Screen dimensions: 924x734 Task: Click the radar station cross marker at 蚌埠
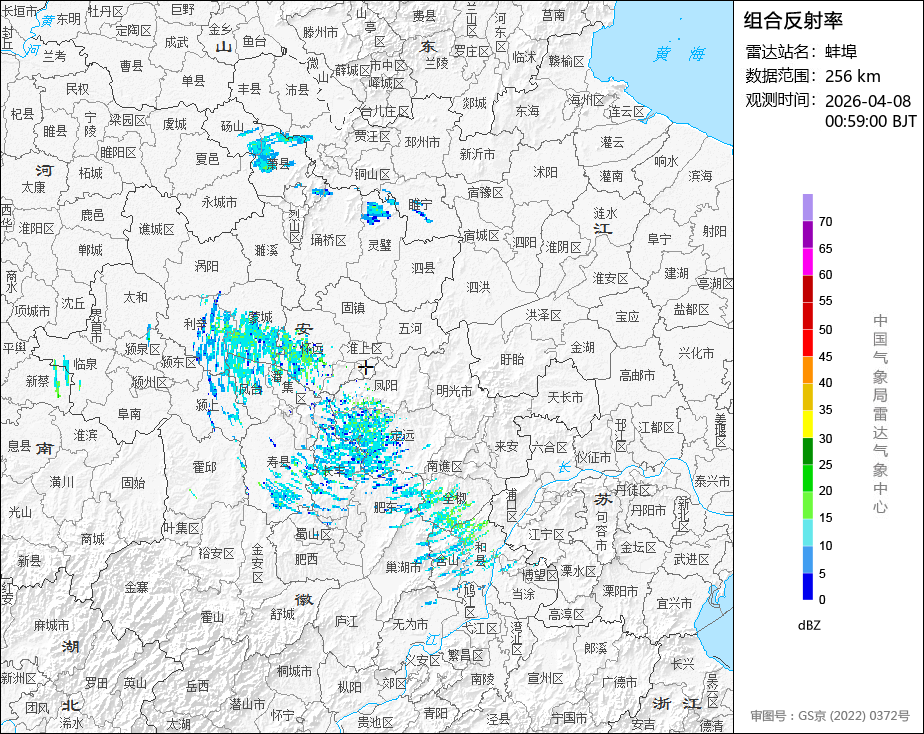click(x=366, y=368)
